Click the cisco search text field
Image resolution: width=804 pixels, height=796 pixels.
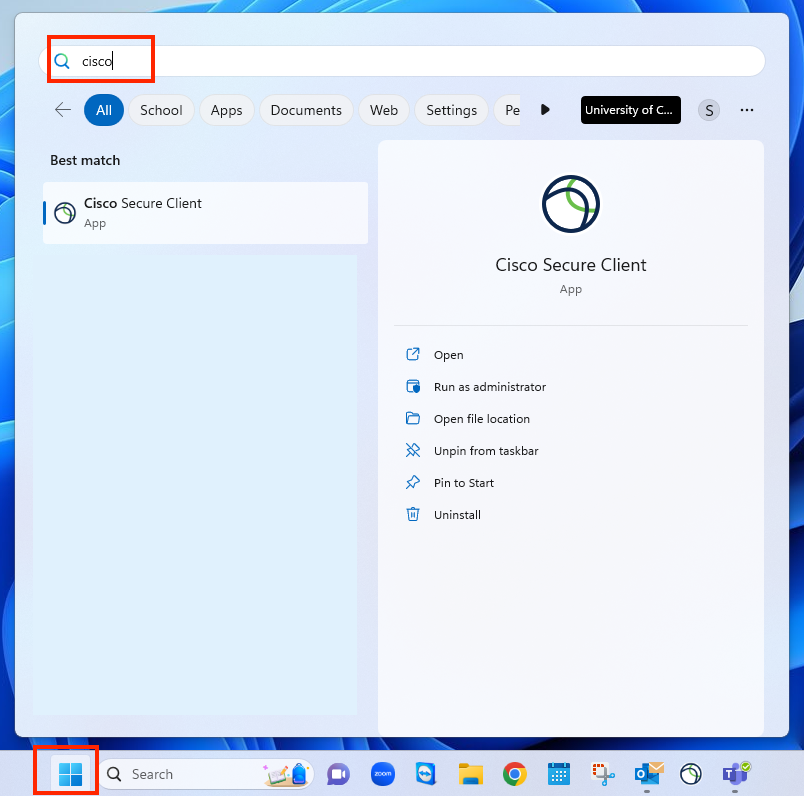[x=401, y=61]
